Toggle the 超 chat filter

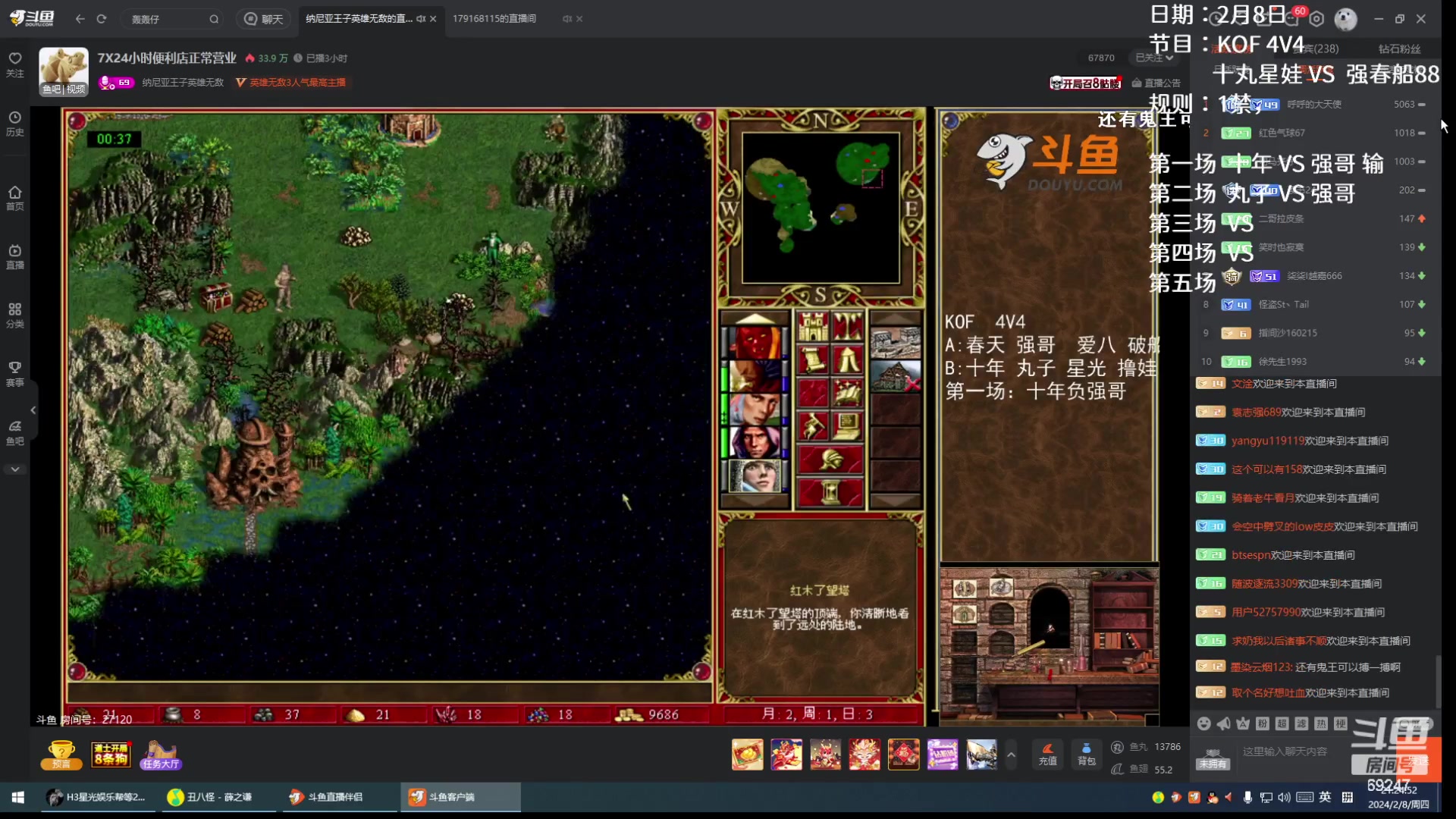coord(1282,723)
